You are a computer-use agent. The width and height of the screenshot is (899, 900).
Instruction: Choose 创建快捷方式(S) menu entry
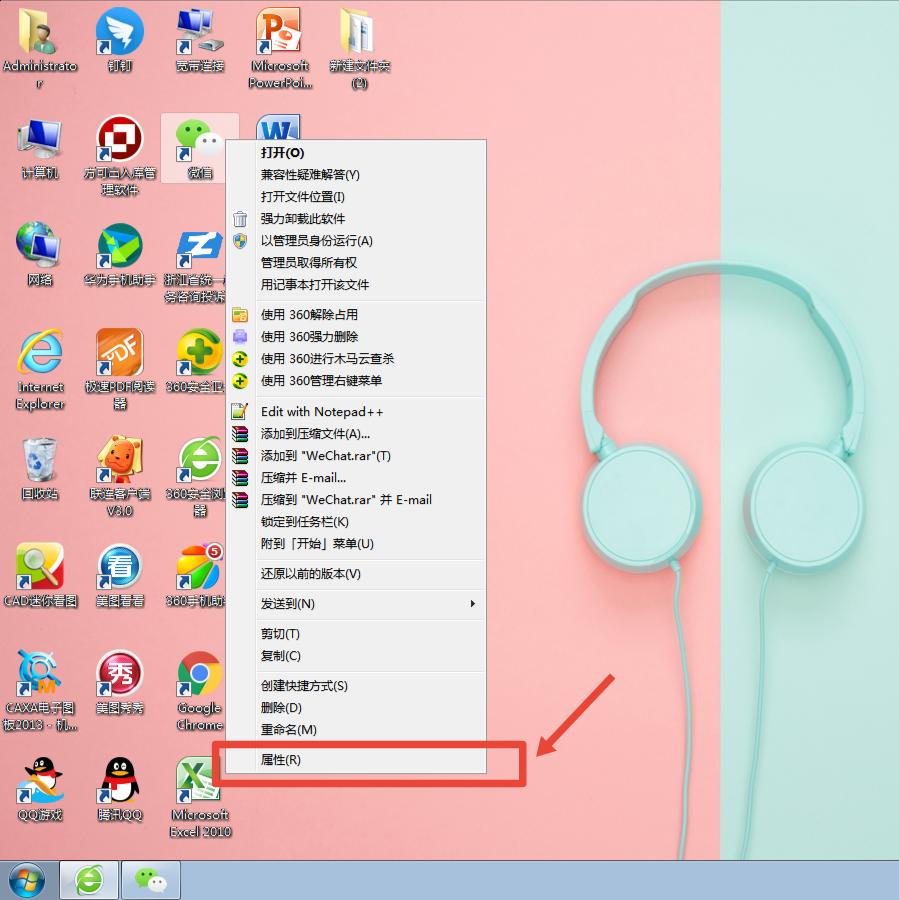click(x=356, y=686)
